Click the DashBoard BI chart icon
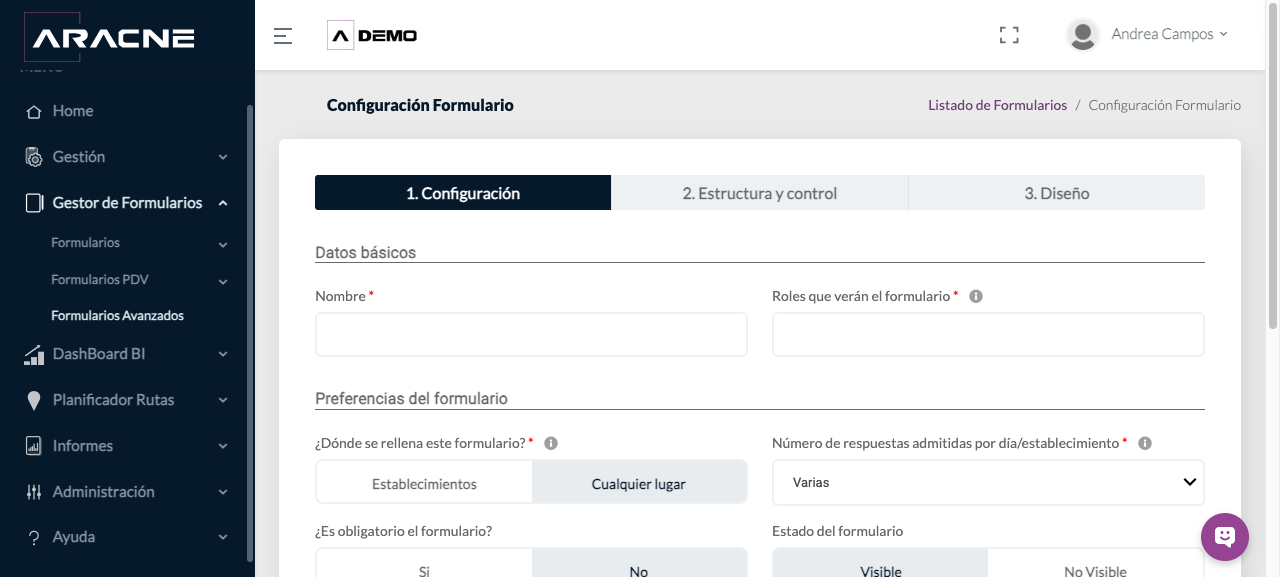The width and height of the screenshot is (1280, 577). click(34, 354)
